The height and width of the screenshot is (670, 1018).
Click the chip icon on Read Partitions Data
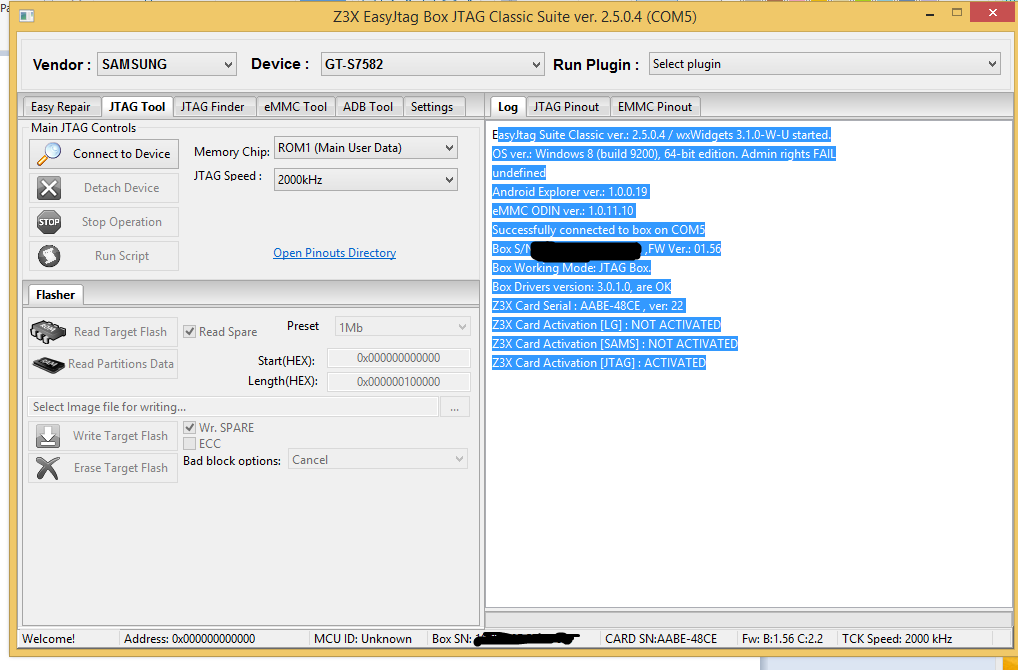[49, 364]
